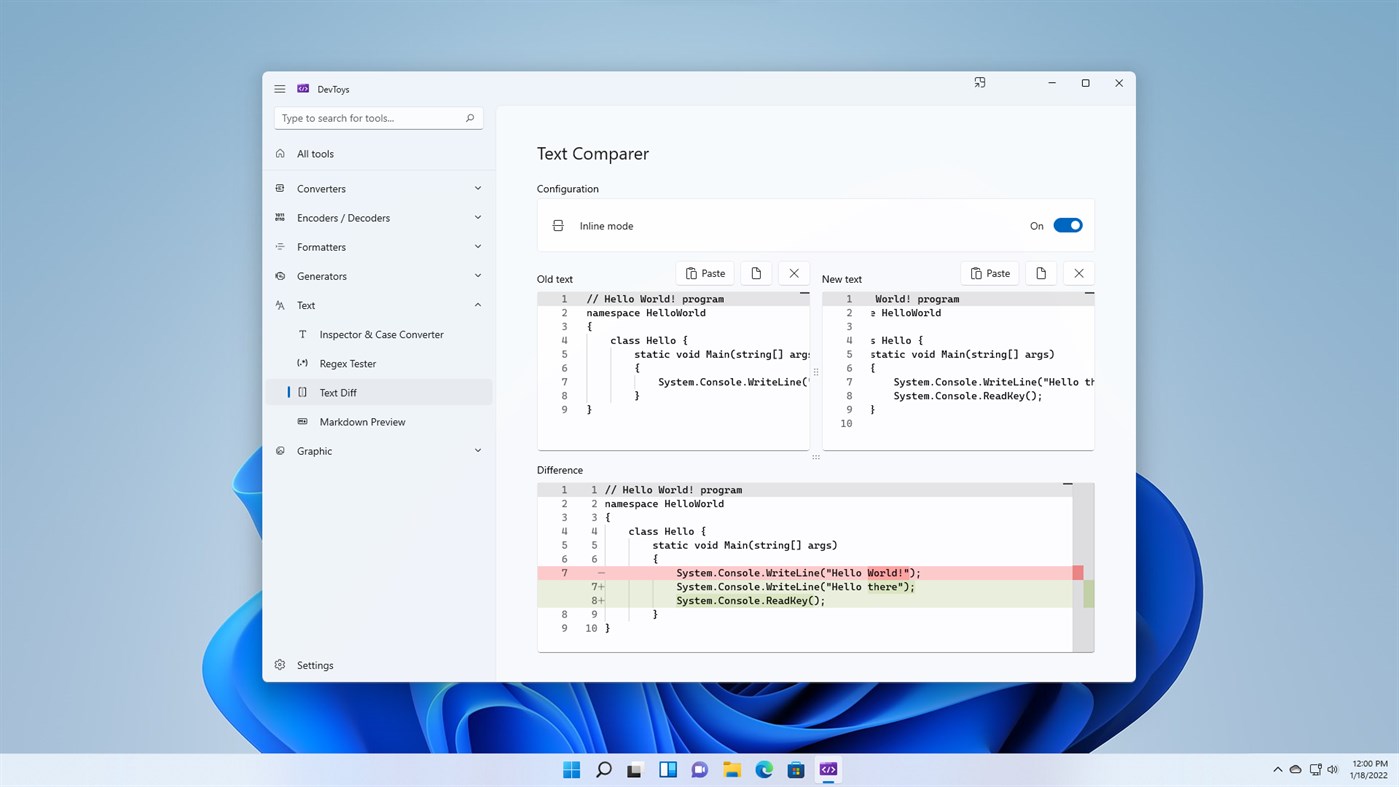Copy new text using the file icon

pyautogui.click(x=1040, y=272)
